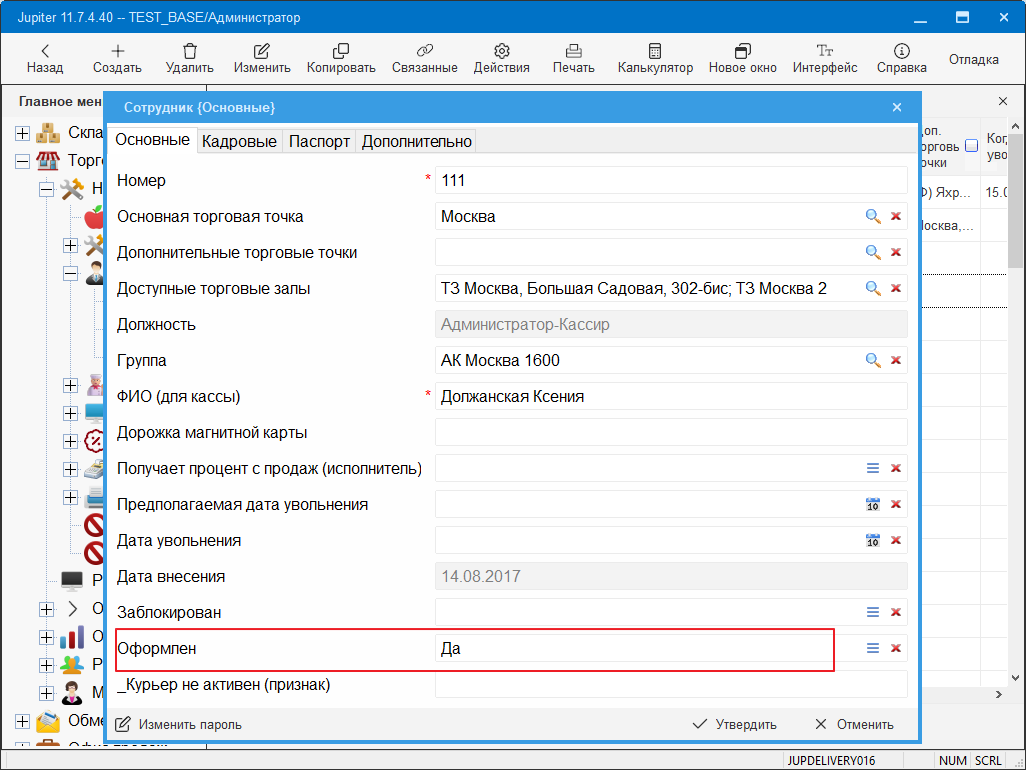Open list icon for Оформлен field

(873, 649)
